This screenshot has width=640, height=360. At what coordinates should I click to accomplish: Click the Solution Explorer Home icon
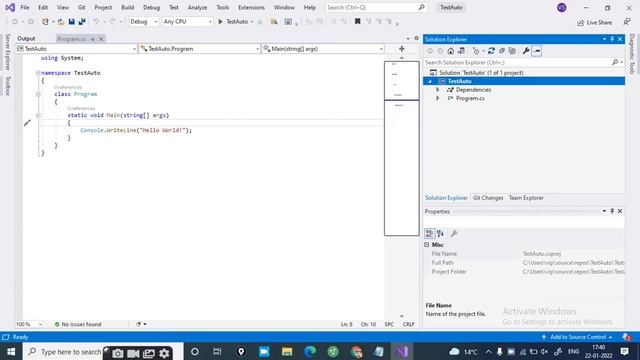tap(451, 51)
